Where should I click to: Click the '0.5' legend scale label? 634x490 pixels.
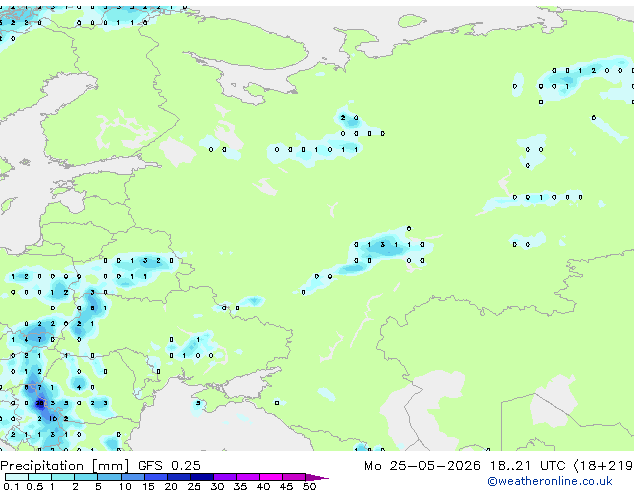tap(35, 486)
